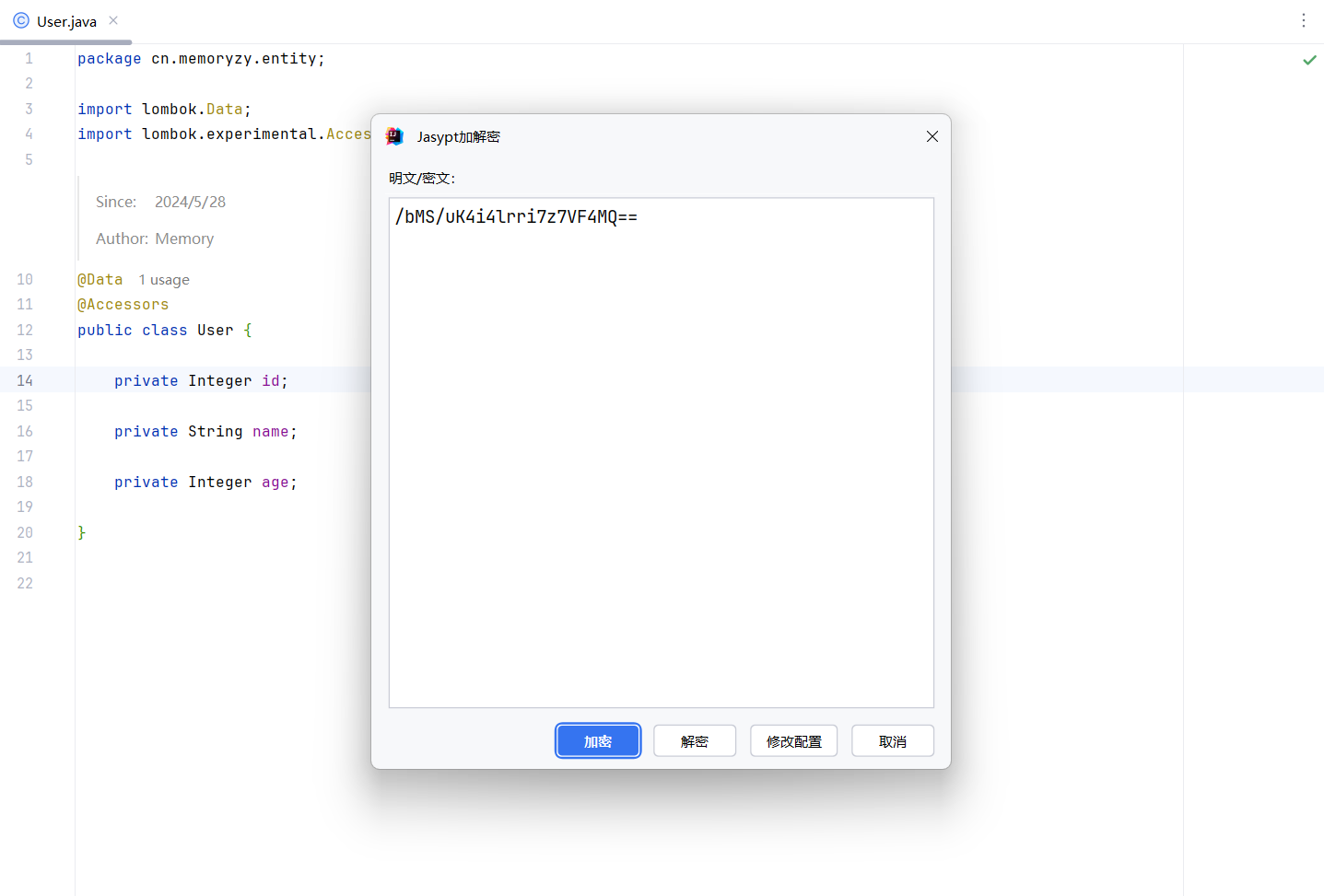Click line number 14 in the gutter

tap(25, 380)
